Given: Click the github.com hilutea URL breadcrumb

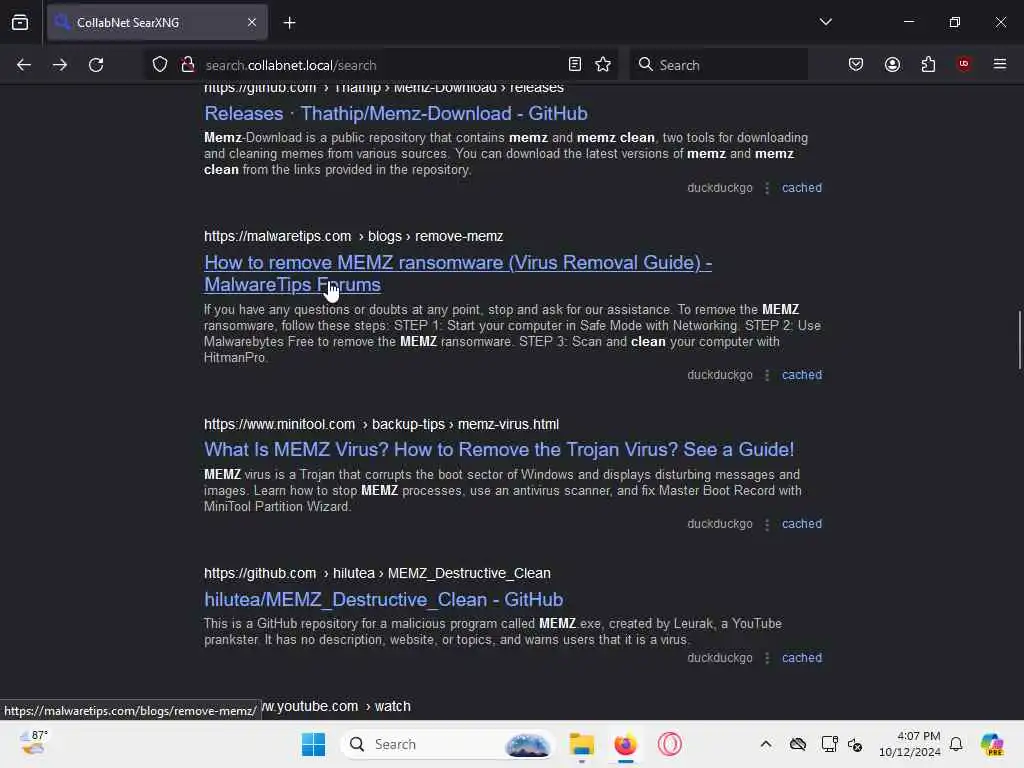Looking at the screenshot, I should click(x=377, y=573).
